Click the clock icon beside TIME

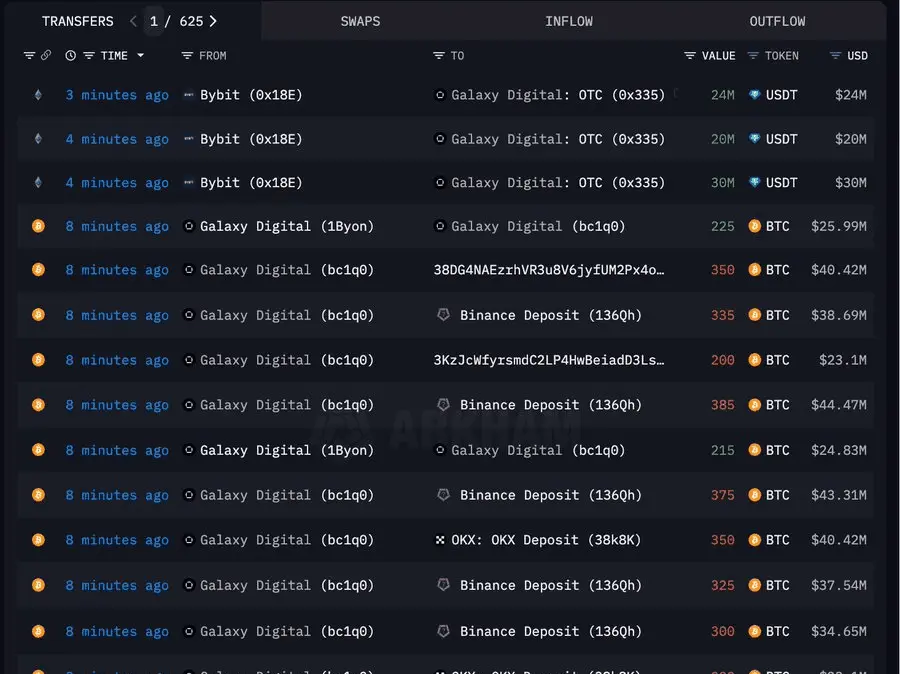pos(71,56)
